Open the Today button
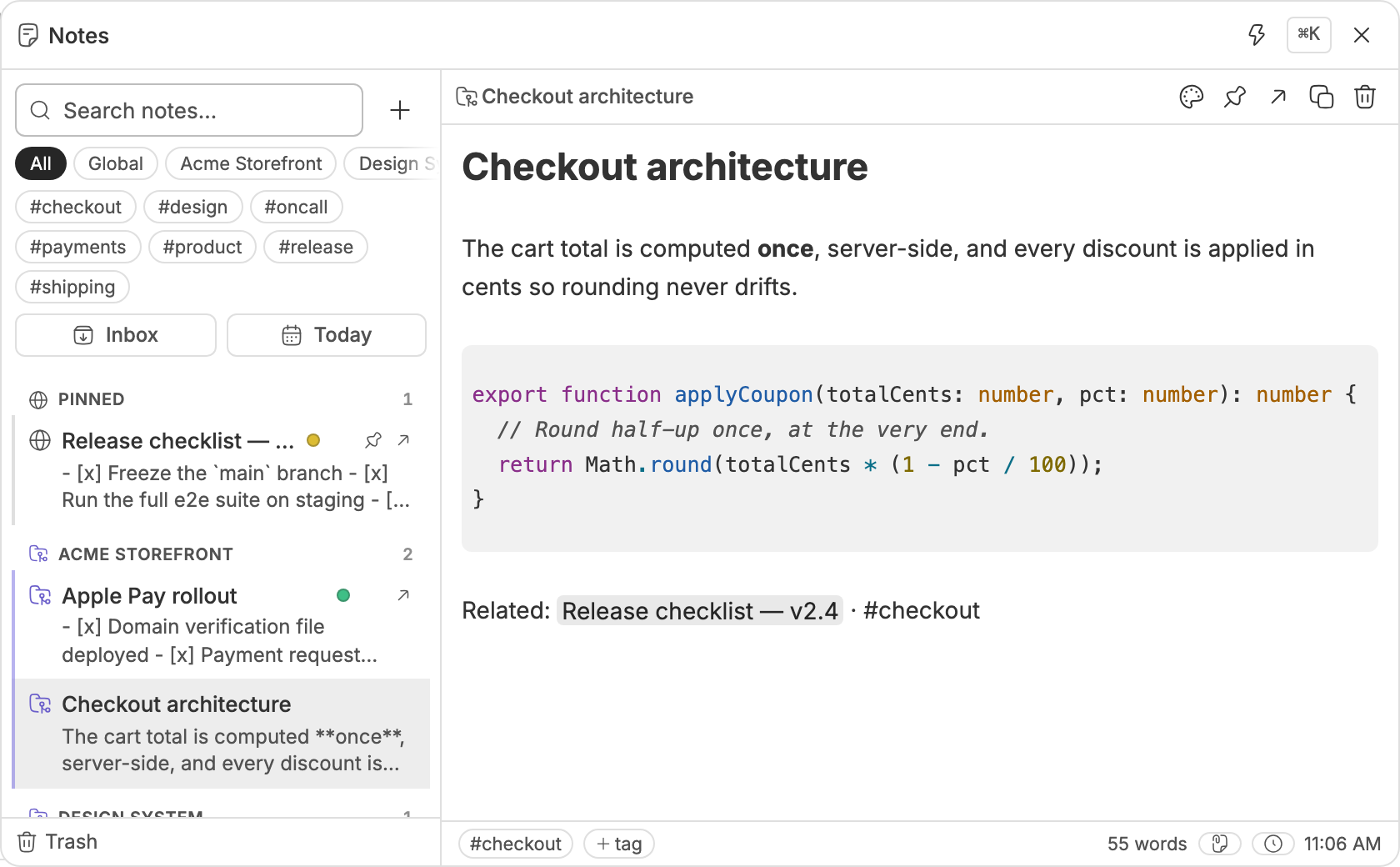 (327, 335)
